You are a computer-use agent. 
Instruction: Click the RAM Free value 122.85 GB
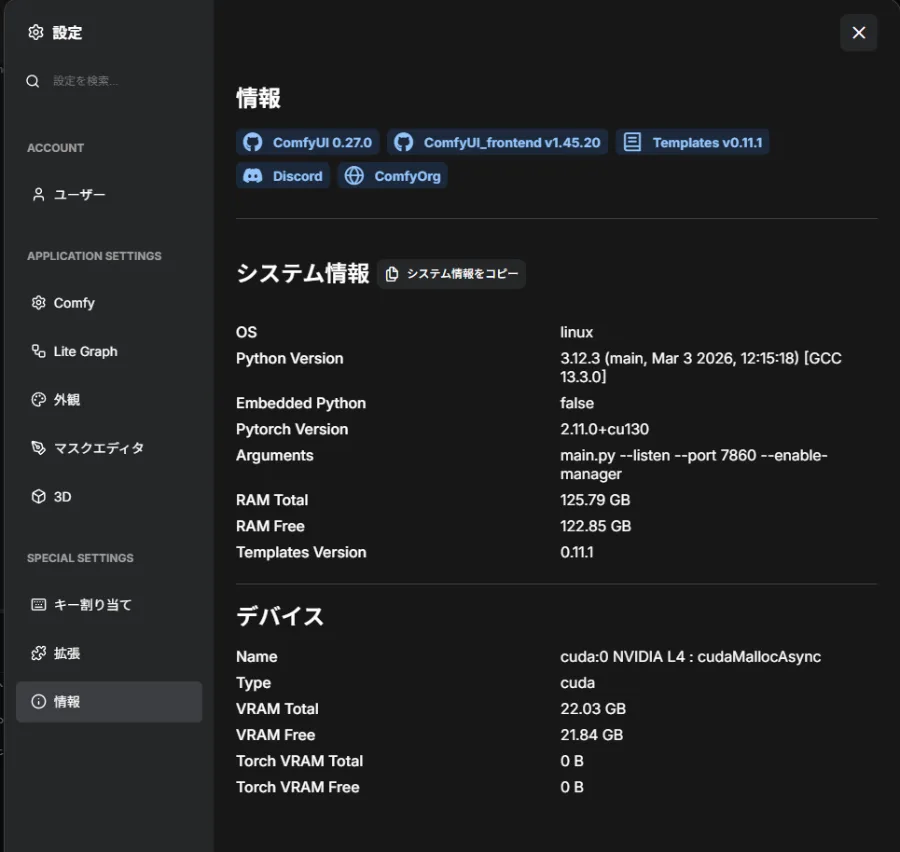(596, 526)
